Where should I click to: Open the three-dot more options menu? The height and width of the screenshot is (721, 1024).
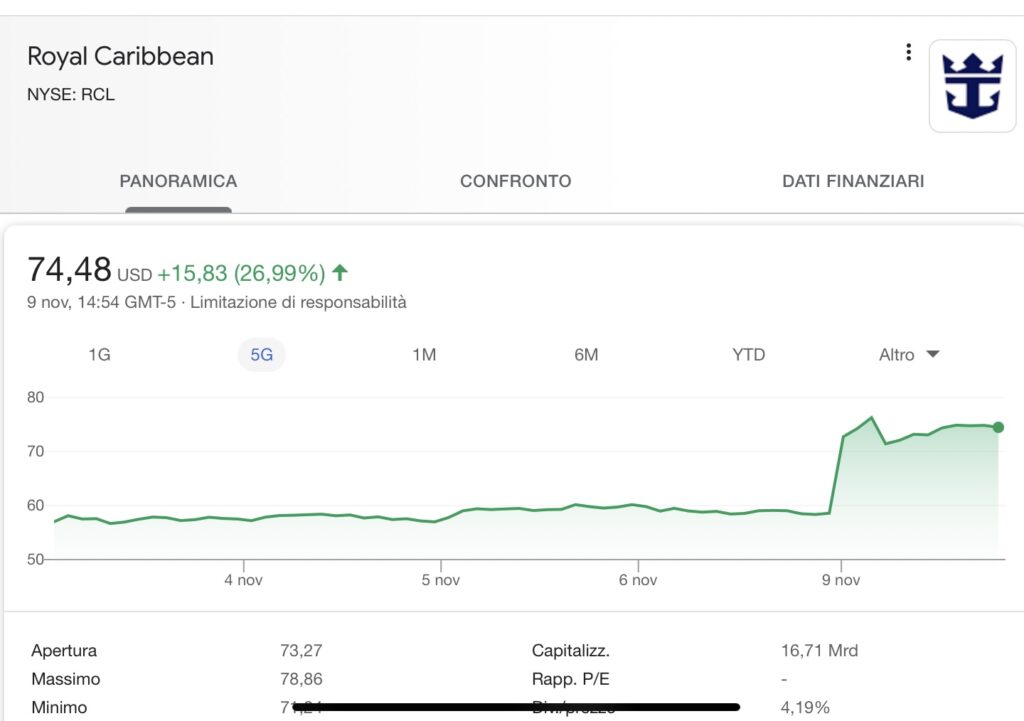(x=908, y=52)
